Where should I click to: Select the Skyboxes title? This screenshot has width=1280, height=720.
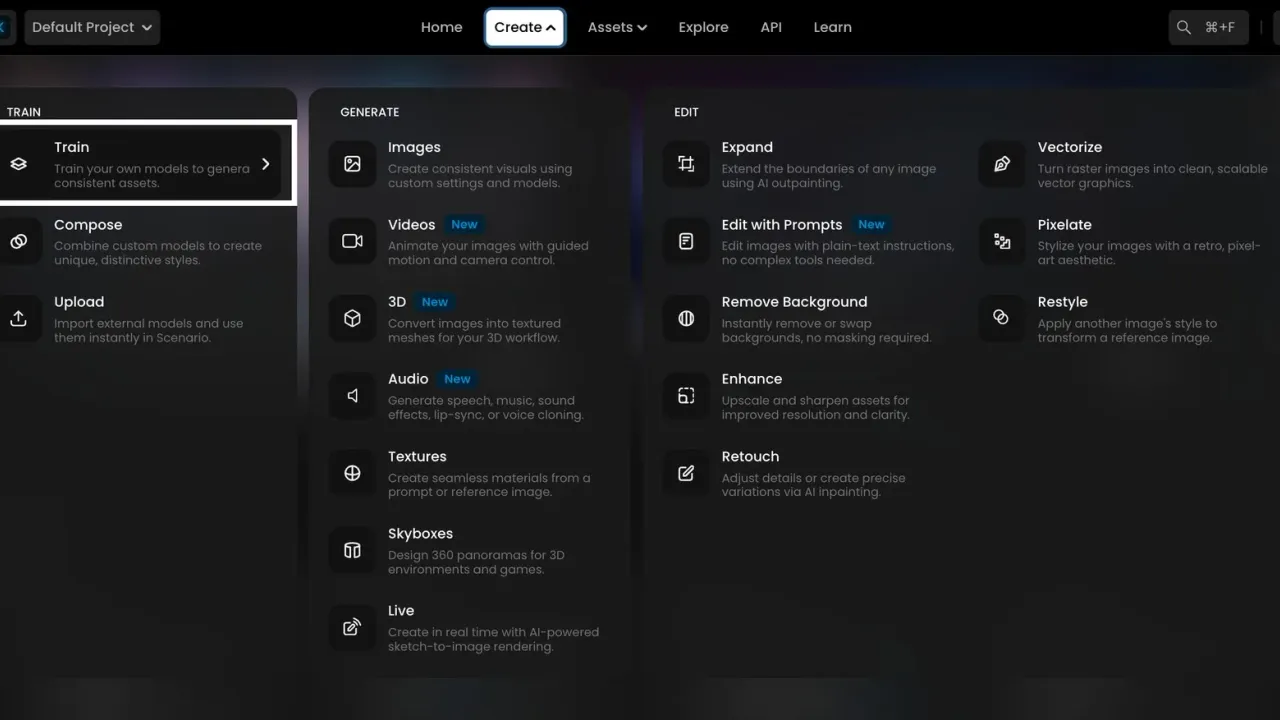[420, 533]
